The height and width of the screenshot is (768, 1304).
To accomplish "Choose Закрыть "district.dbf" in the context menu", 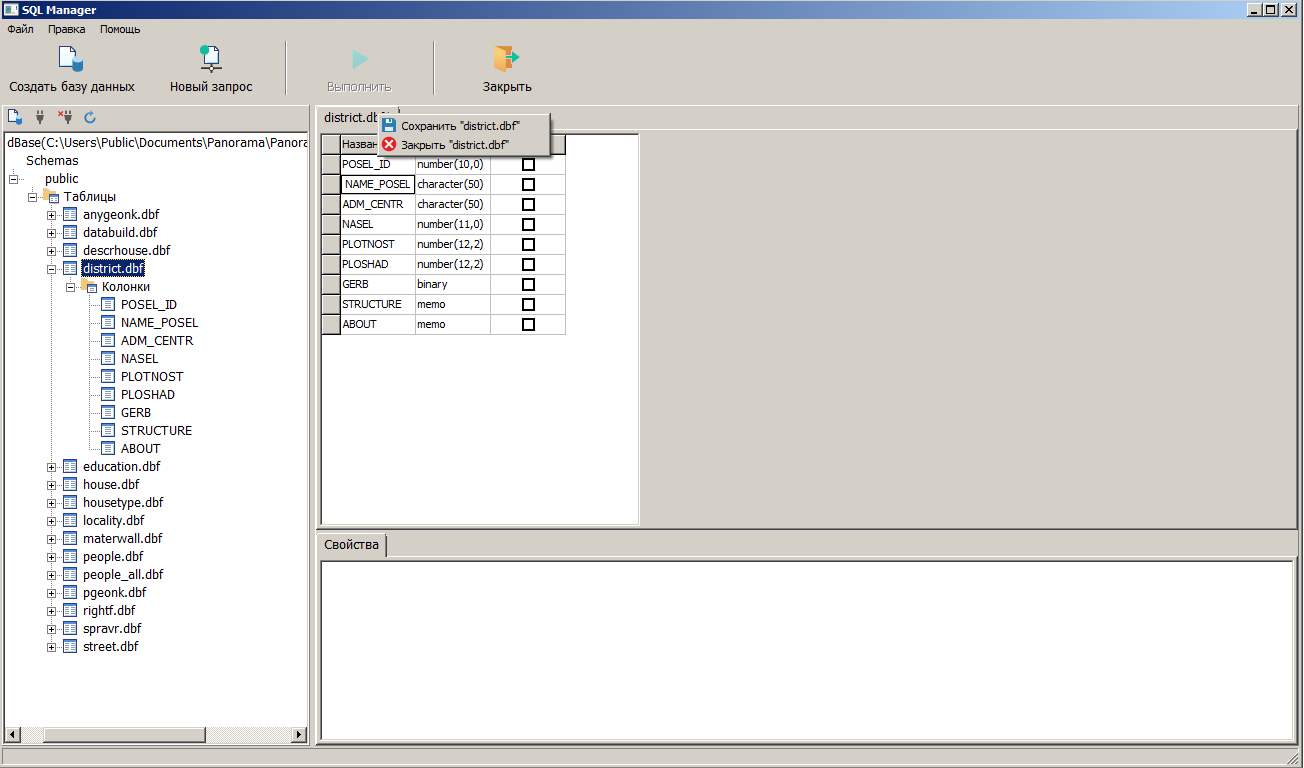I will (x=455, y=144).
